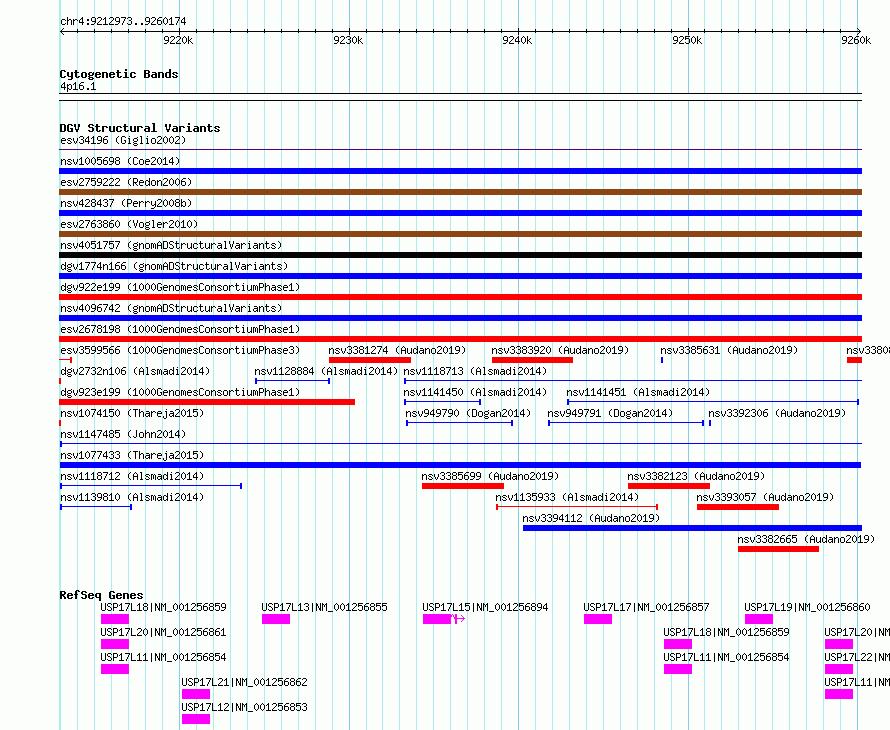The height and width of the screenshot is (730, 890).
Task: Select blue line of nsv949791 (Dogan2014)
Action: pos(626,423)
